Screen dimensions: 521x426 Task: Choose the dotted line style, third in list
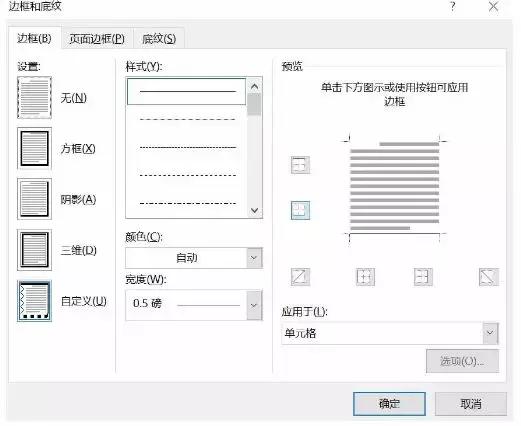[187, 147]
